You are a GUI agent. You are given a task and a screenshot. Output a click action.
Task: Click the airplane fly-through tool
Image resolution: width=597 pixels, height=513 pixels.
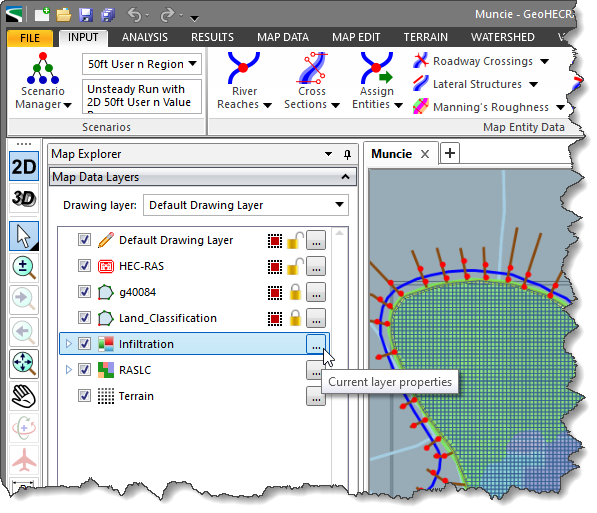[x=24, y=460]
